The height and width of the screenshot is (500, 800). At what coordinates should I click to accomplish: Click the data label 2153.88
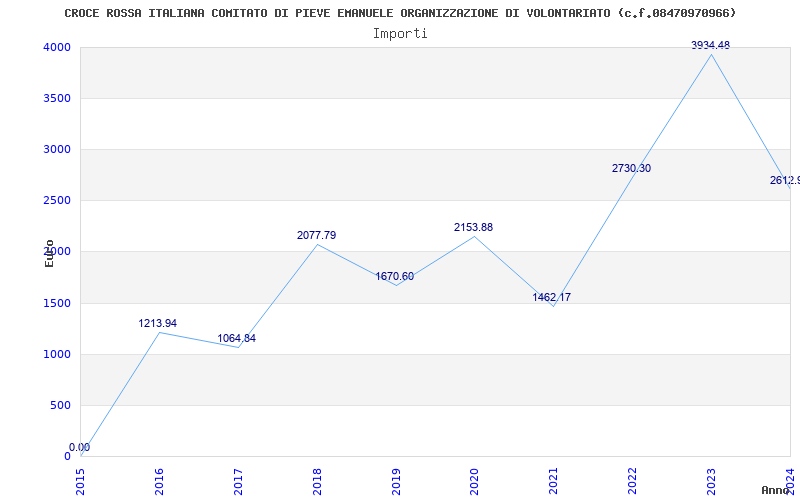[x=473, y=227]
